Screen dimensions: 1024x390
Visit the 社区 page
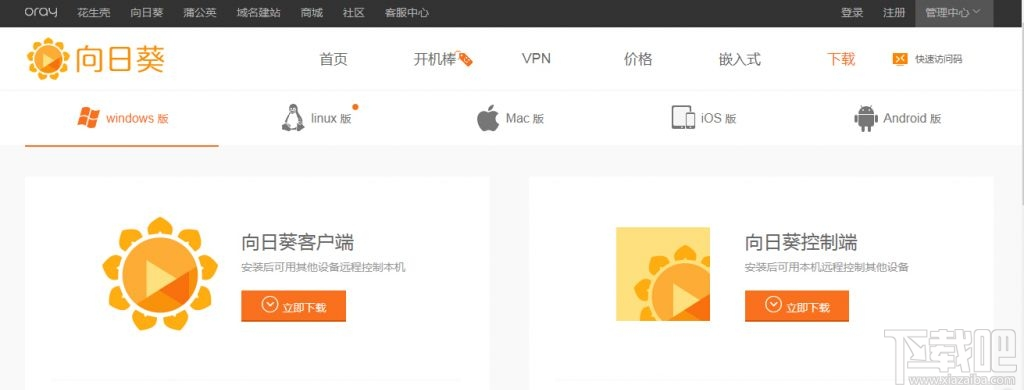pyautogui.click(x=353, y=12)
